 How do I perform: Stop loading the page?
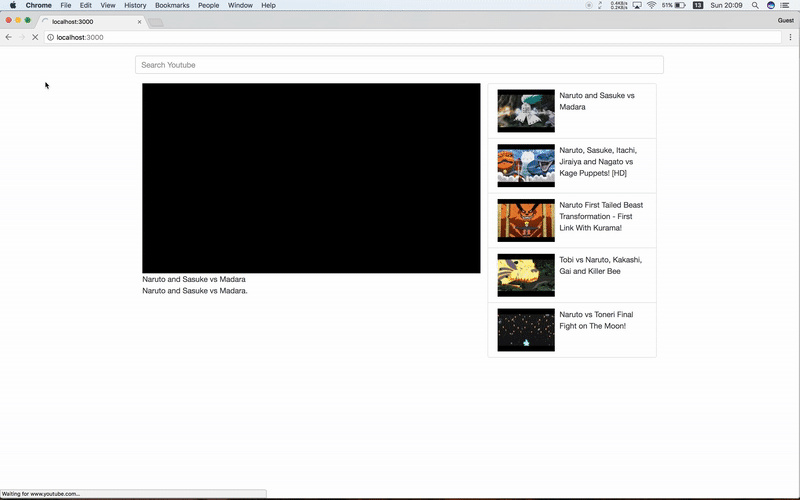(x=34, y=37)
